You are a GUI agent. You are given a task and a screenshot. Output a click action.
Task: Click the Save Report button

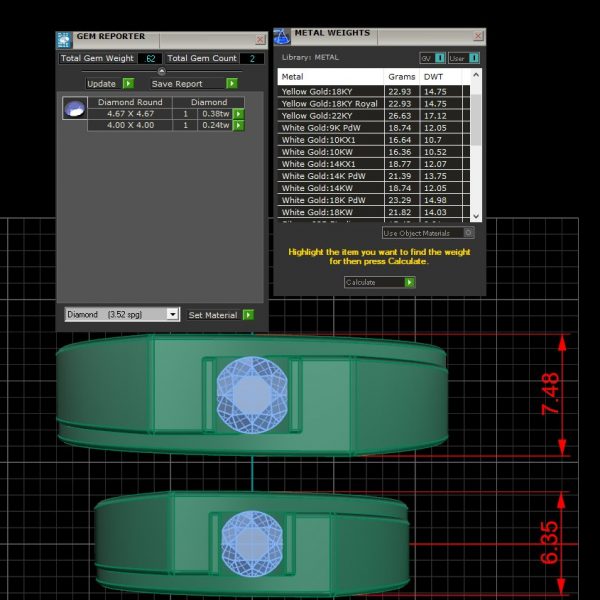point(194,83)
